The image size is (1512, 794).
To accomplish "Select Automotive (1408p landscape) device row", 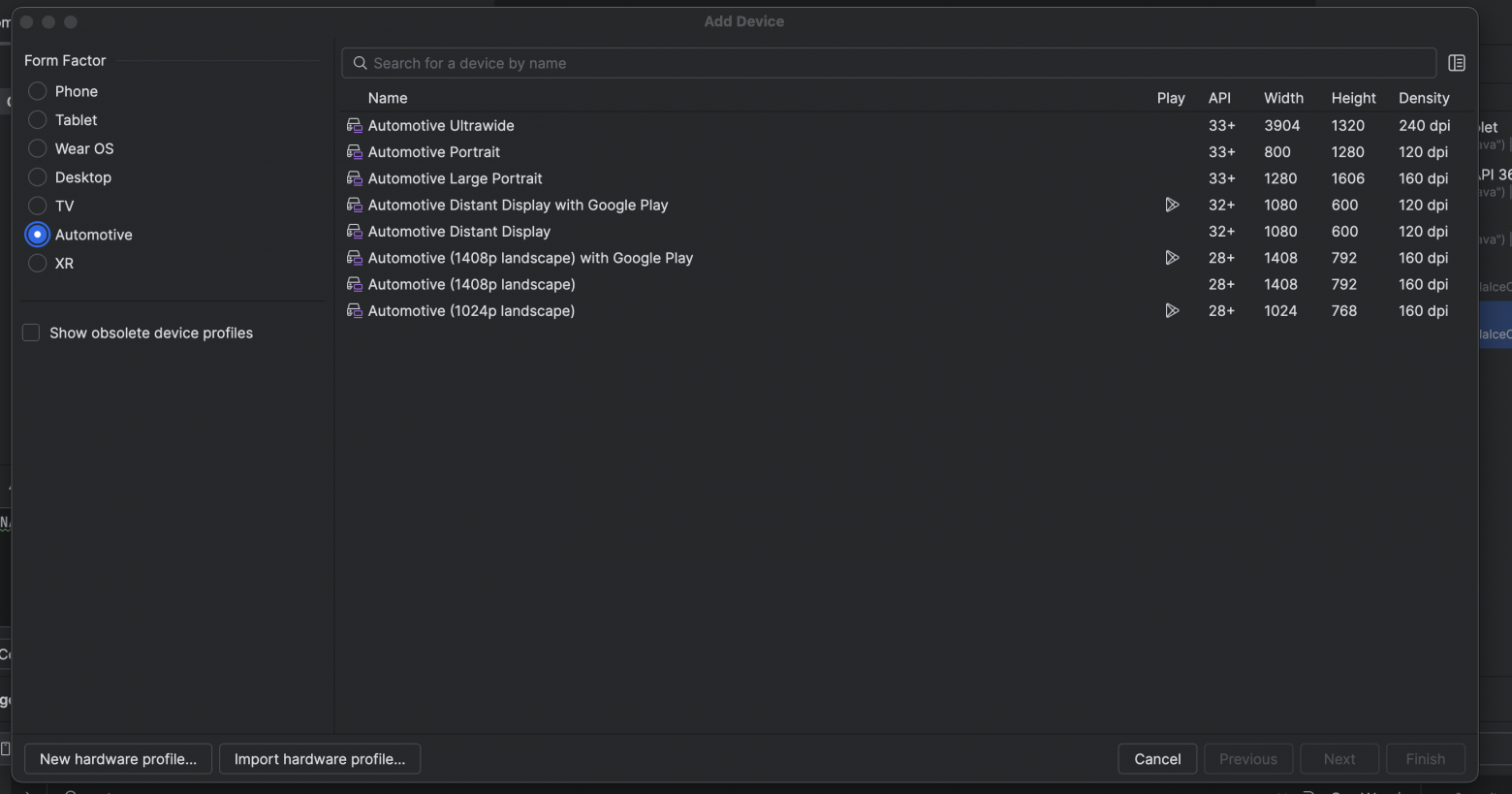I will pos(472,285).
